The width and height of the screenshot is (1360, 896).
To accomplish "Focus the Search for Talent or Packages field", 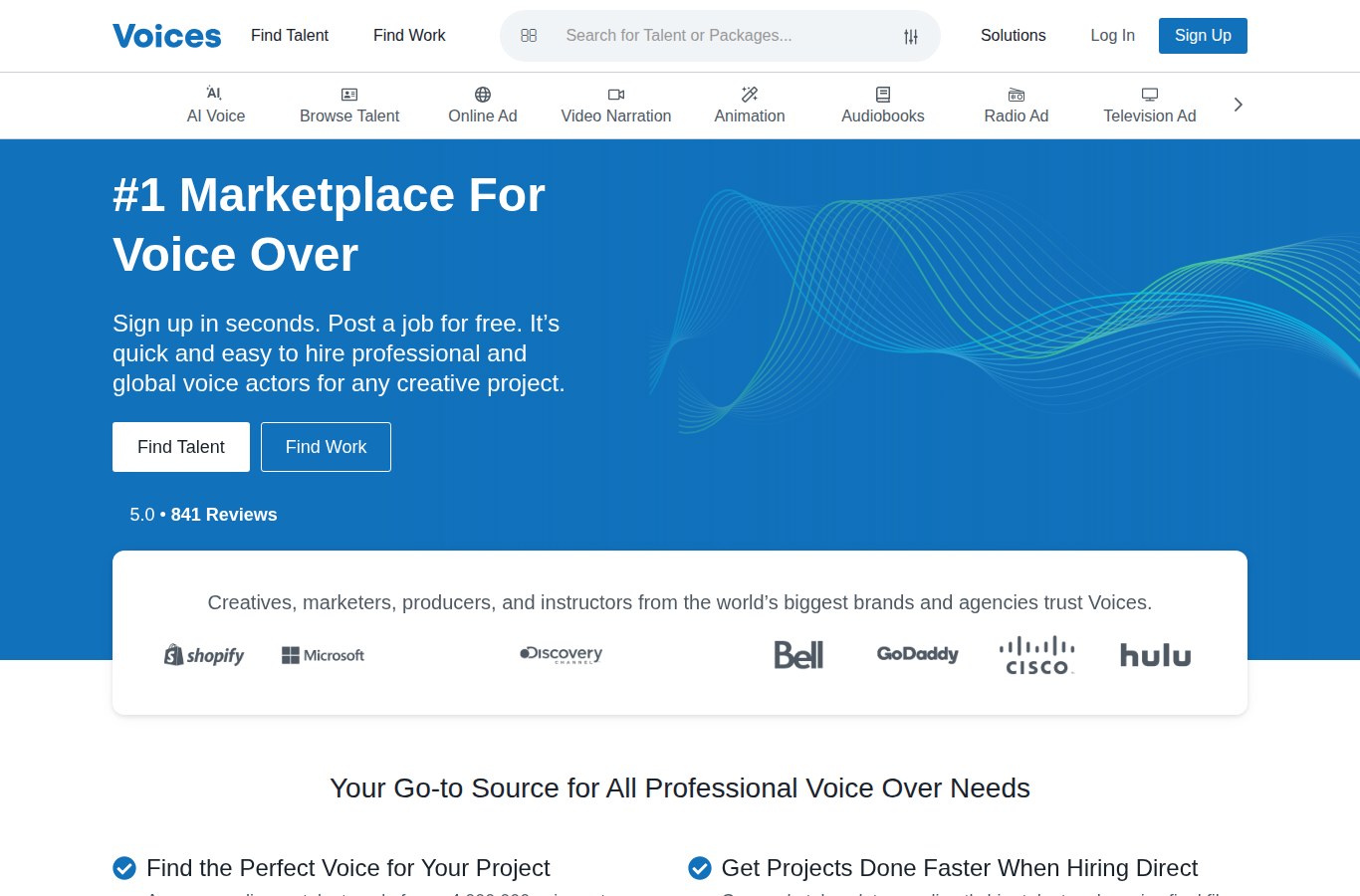I will pos(720,36).
